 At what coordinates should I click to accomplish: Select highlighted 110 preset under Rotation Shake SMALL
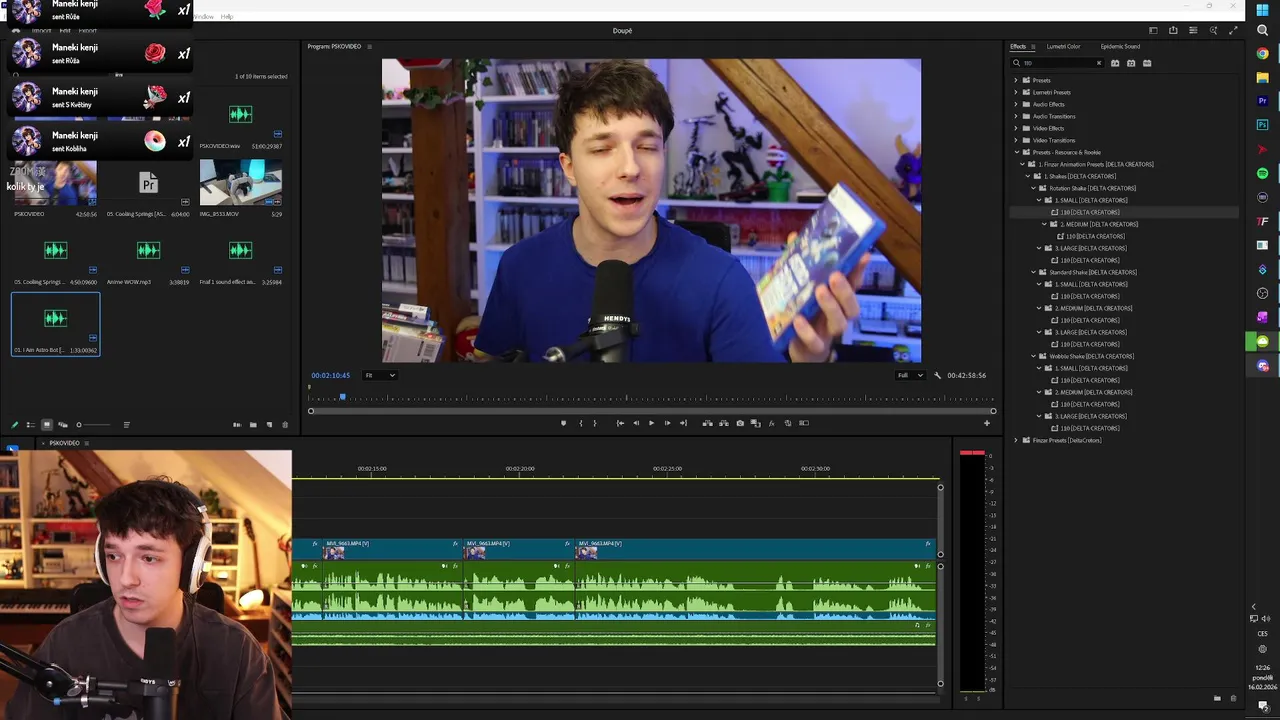click(x=1090, y=212)
